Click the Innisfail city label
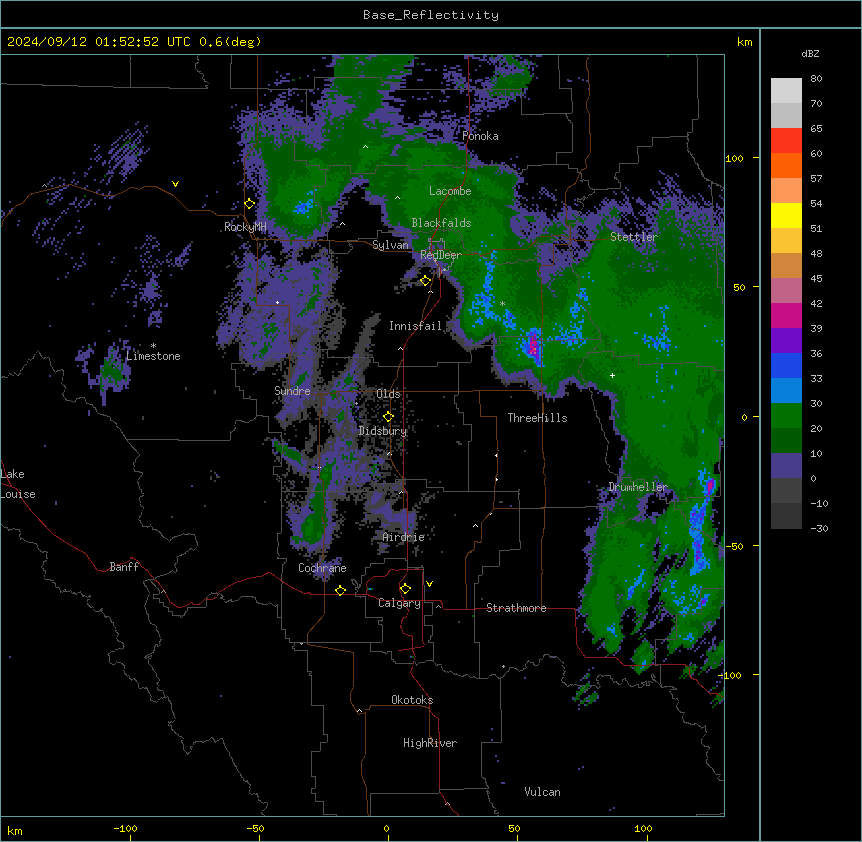 tap(416, 326)
